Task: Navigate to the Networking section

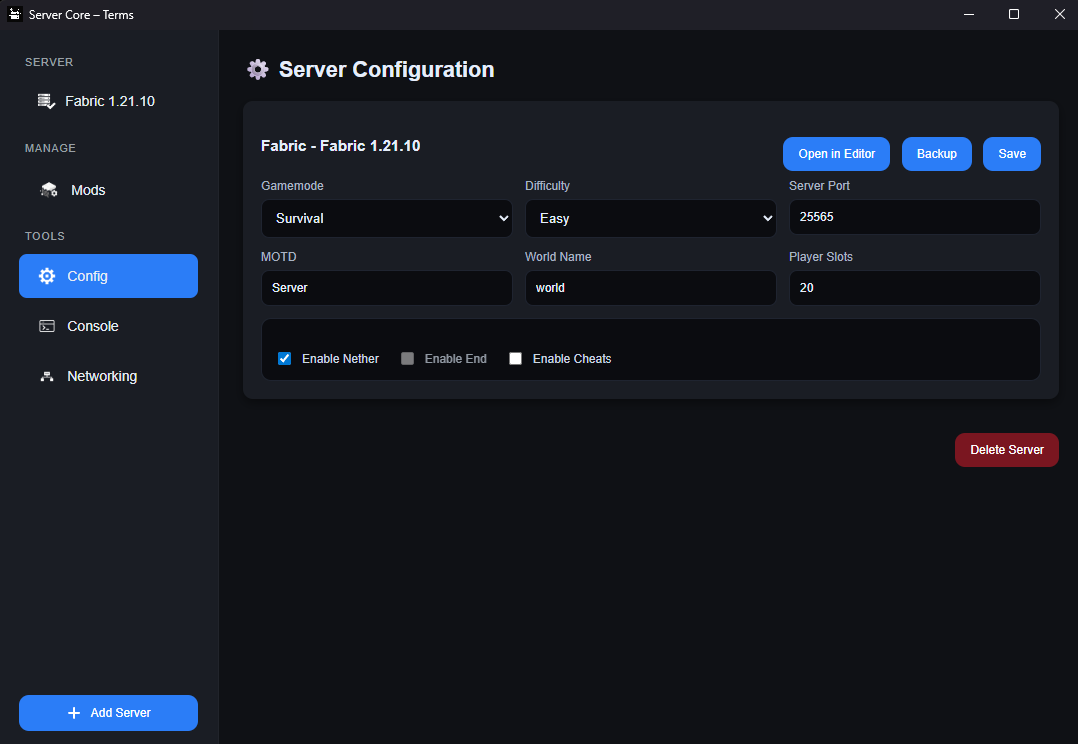Action: (x=101, y=376)
